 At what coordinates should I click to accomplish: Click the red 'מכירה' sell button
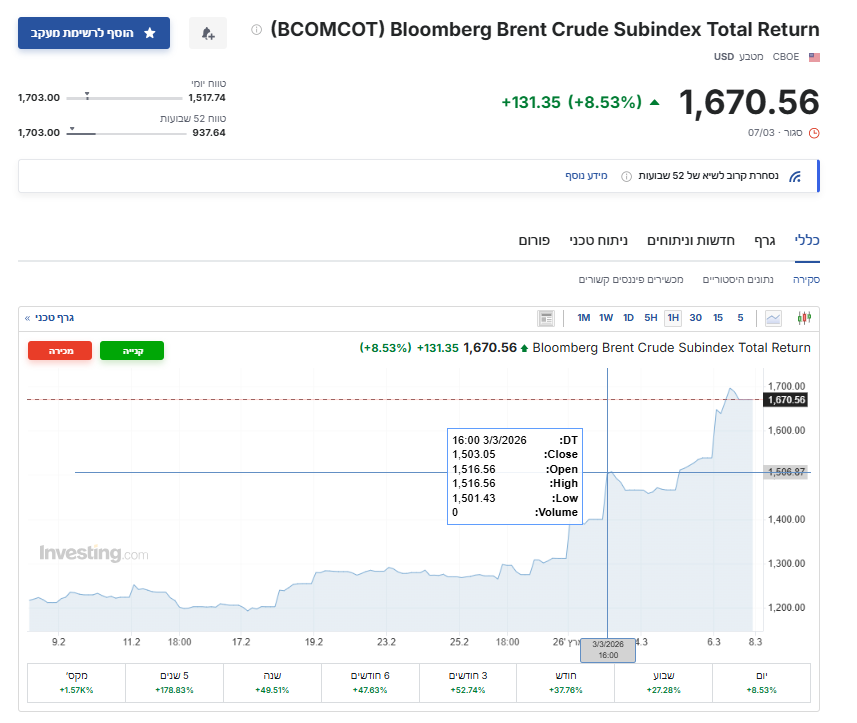point(60,350)
